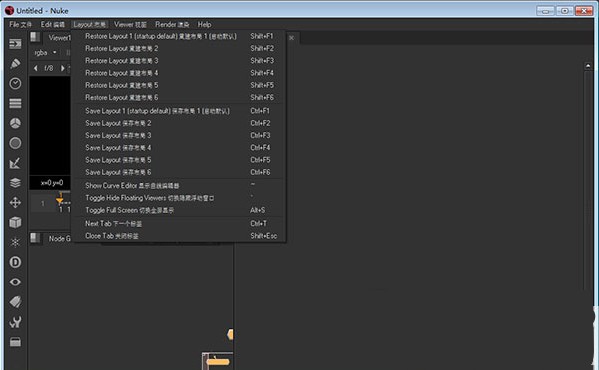Click the scrollbar up arrow in properties pane
The image size is (599, 370).
588,66
